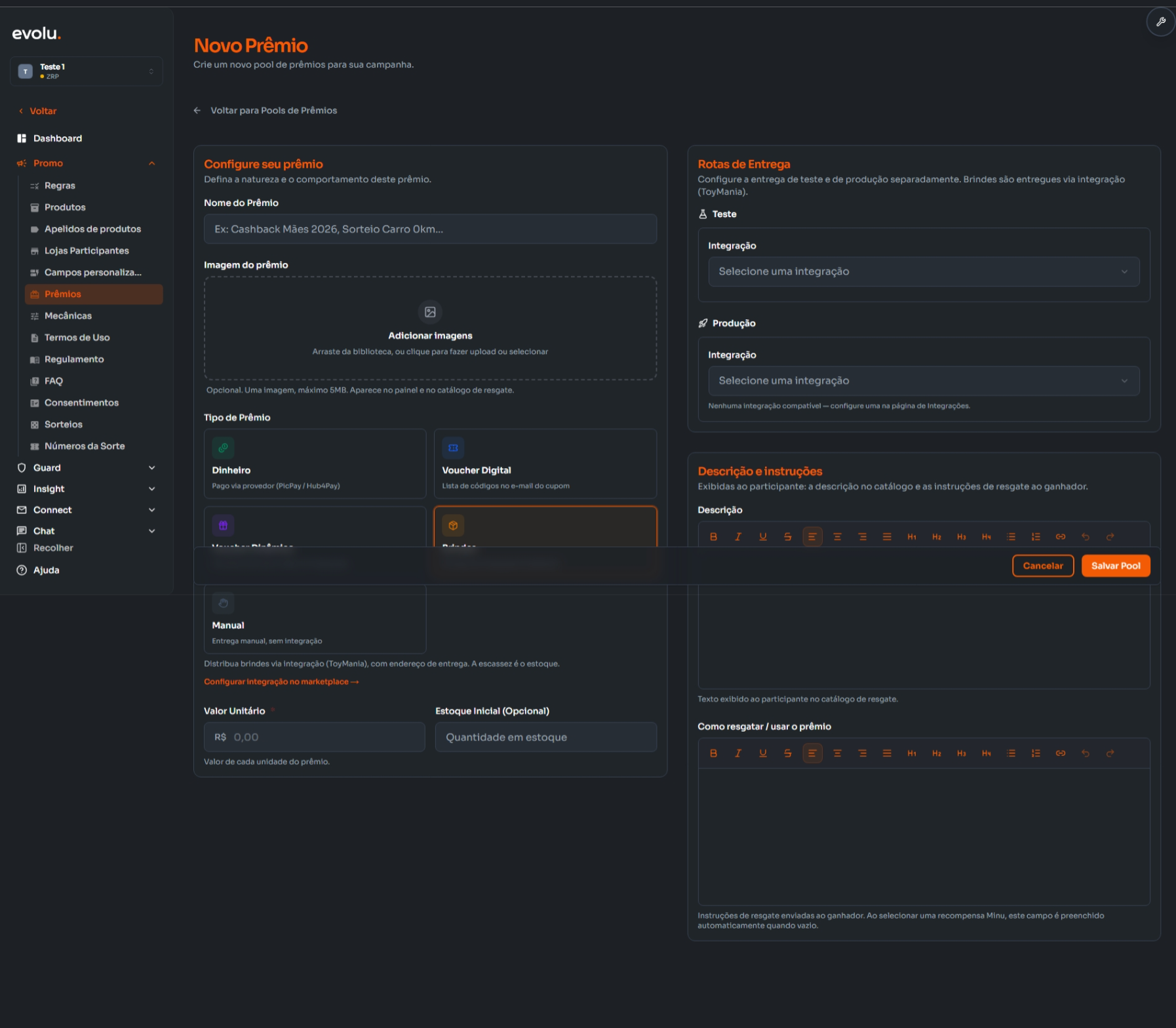Apply H1 heading in Como resgatar editor
Screen dimensions: 1176x1028
(x=911, y=753)
